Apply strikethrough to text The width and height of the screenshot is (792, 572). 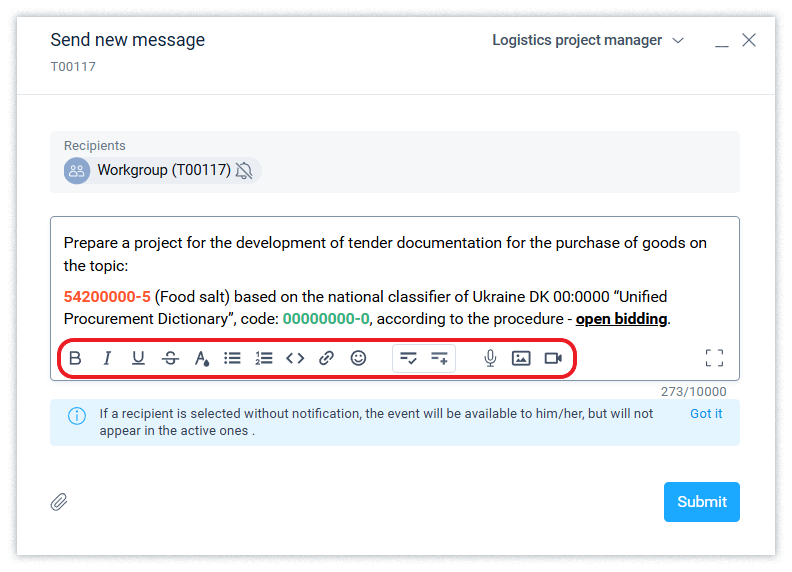pos(170,358)
